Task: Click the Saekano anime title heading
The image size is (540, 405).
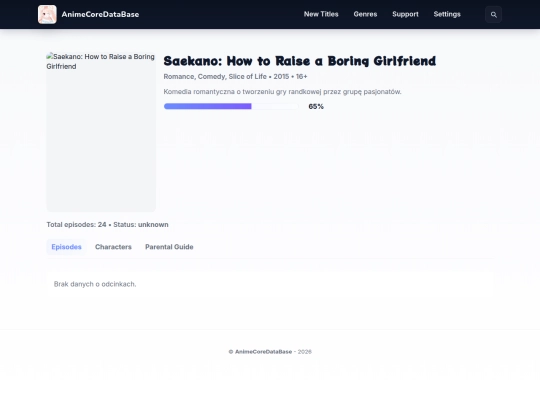Action: tap(300, 61)
